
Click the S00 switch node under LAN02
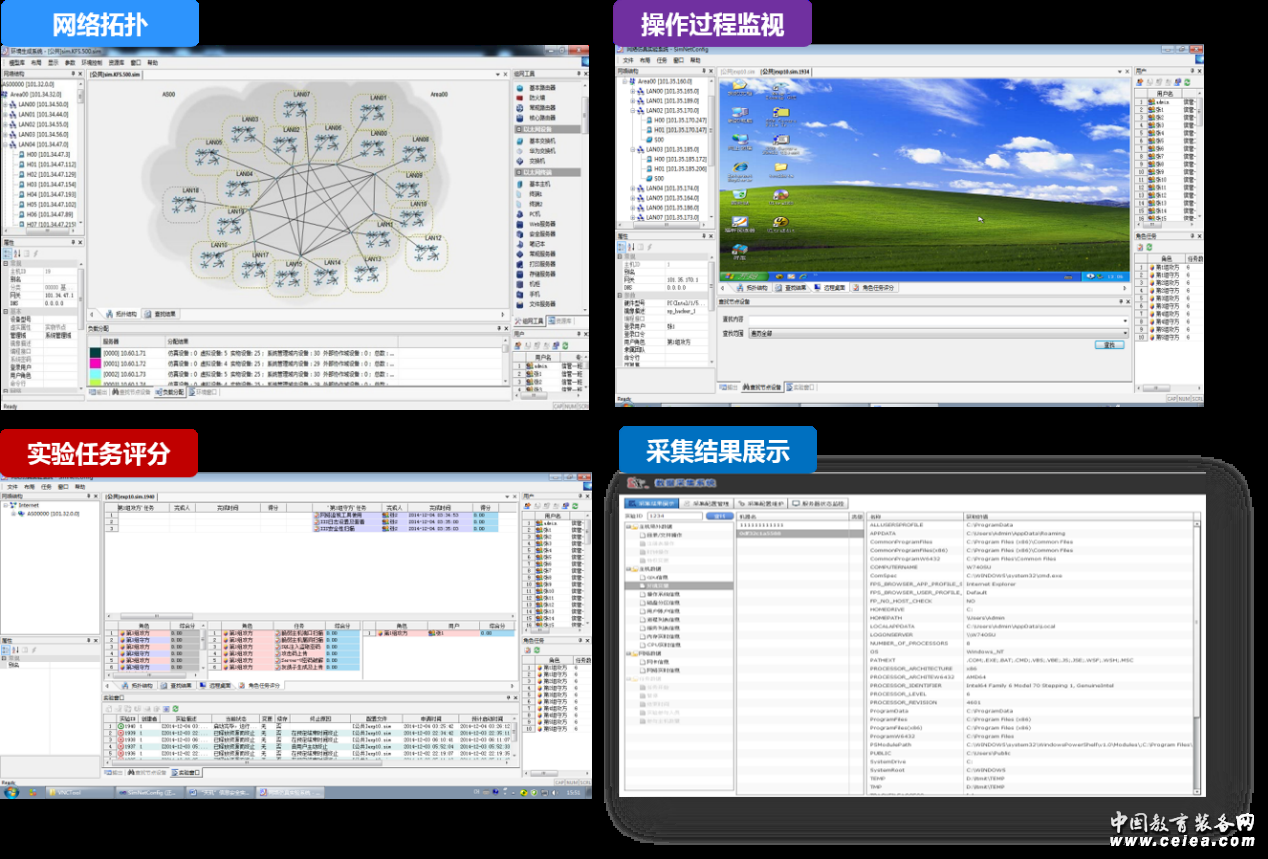click(x=658, y=139)
